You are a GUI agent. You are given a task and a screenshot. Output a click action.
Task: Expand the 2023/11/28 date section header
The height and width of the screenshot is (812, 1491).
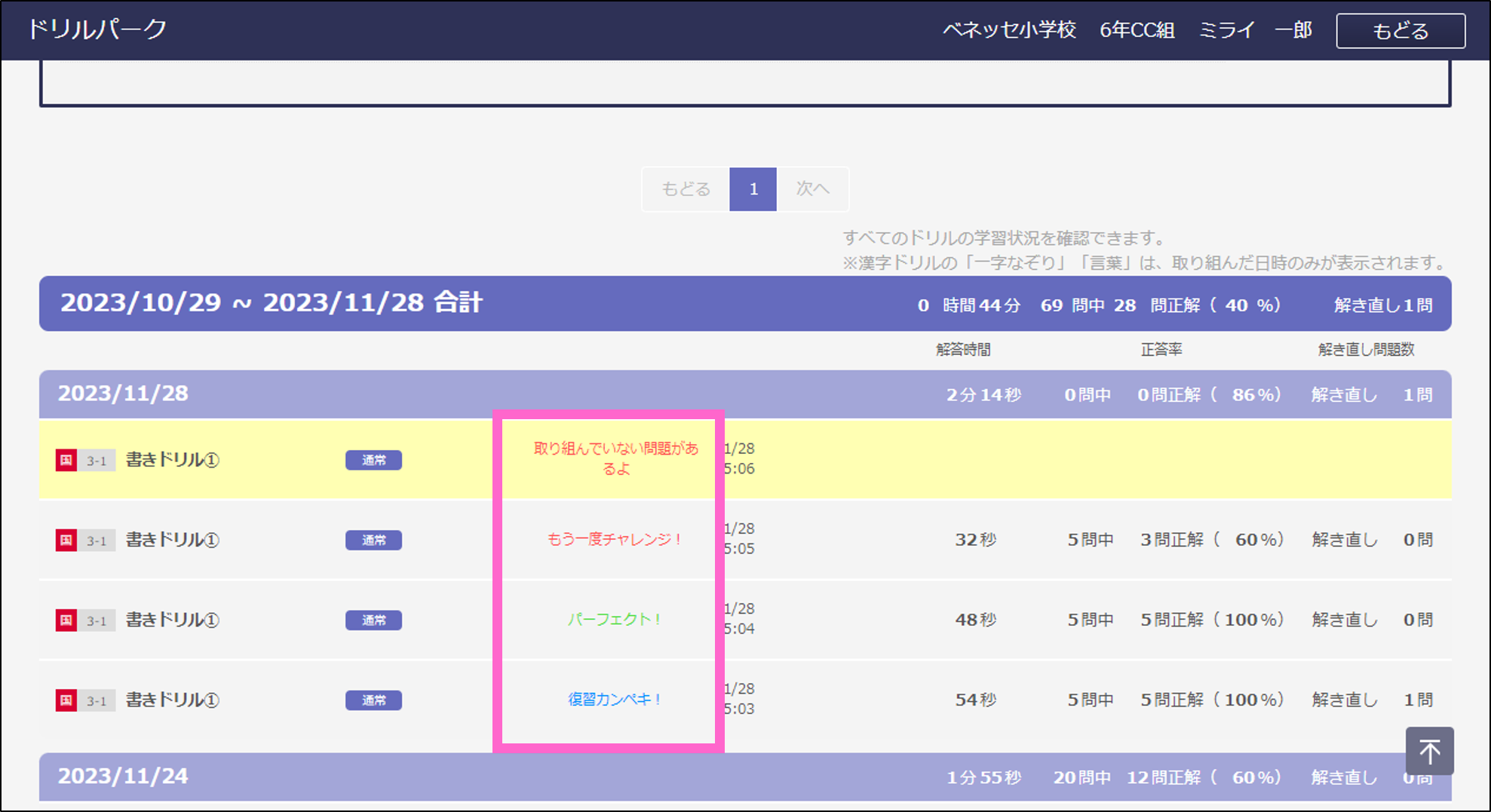pyautogui.click(x=123, y=394)
